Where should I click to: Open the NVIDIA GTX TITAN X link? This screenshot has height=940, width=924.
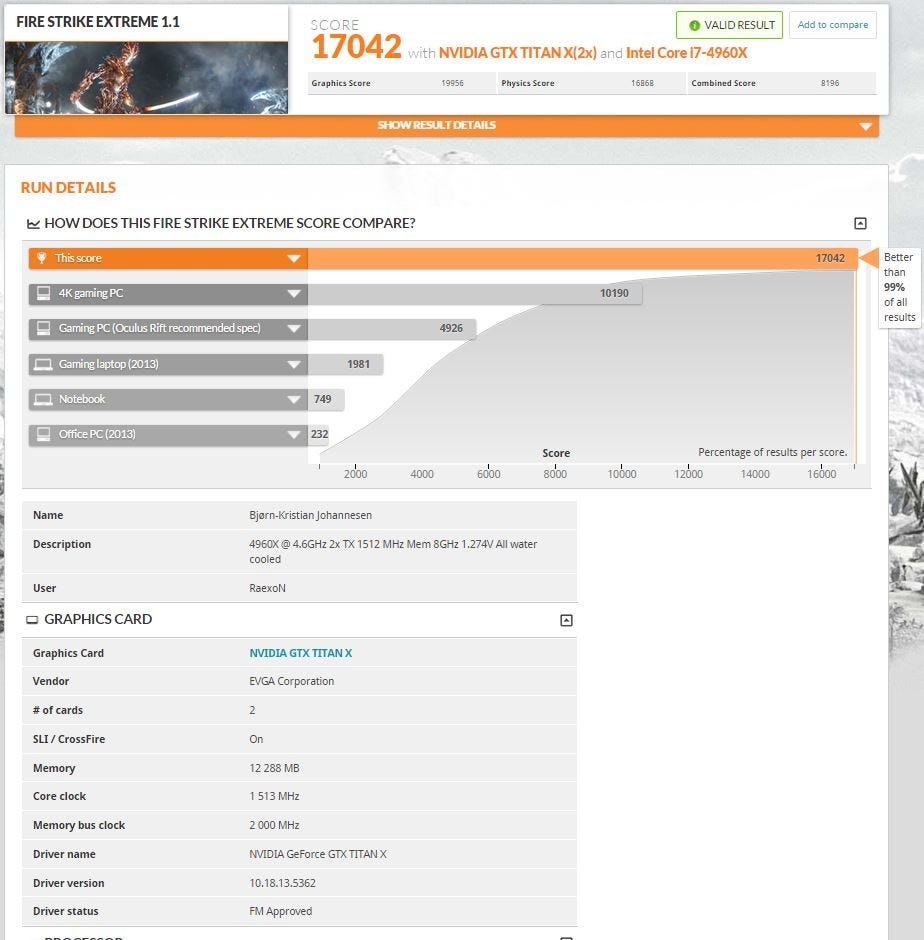(x=300, y=653)
